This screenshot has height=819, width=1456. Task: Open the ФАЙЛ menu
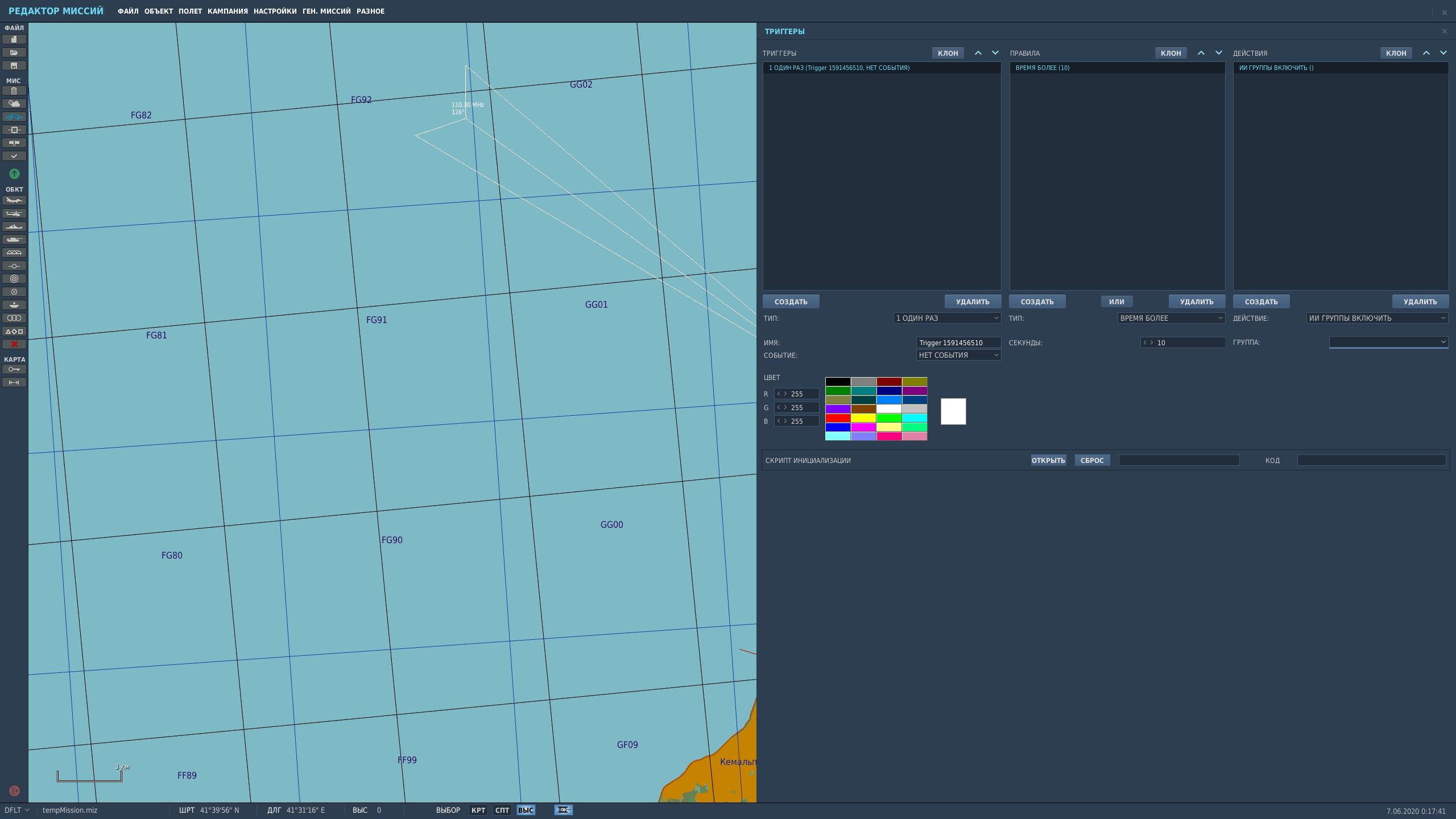point(128,11)
